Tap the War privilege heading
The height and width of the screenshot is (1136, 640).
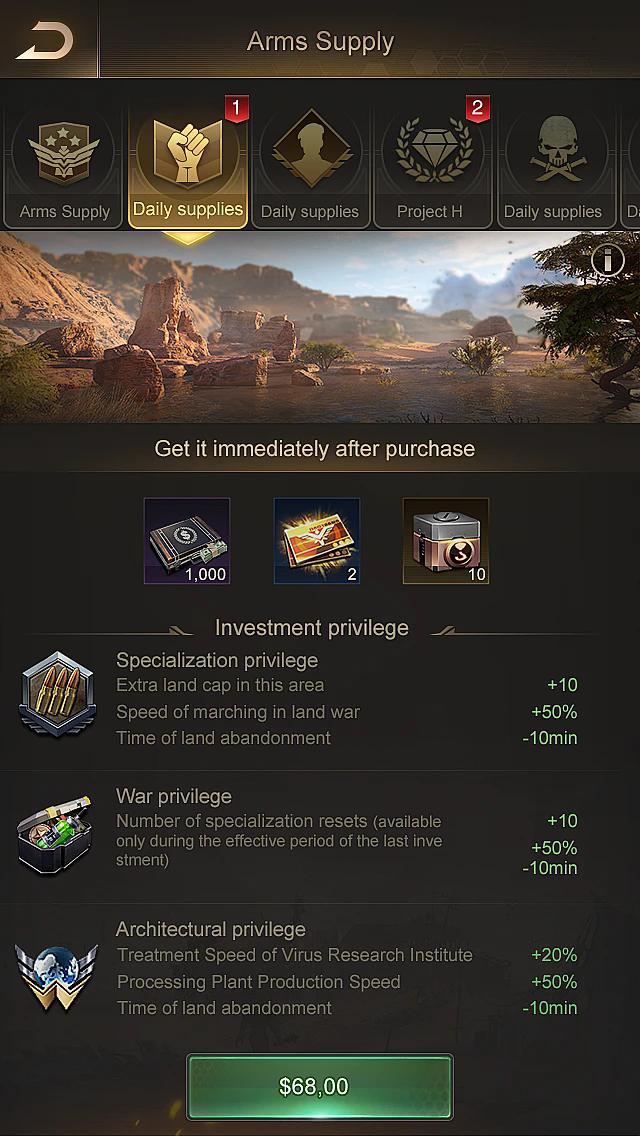[174, 796]
